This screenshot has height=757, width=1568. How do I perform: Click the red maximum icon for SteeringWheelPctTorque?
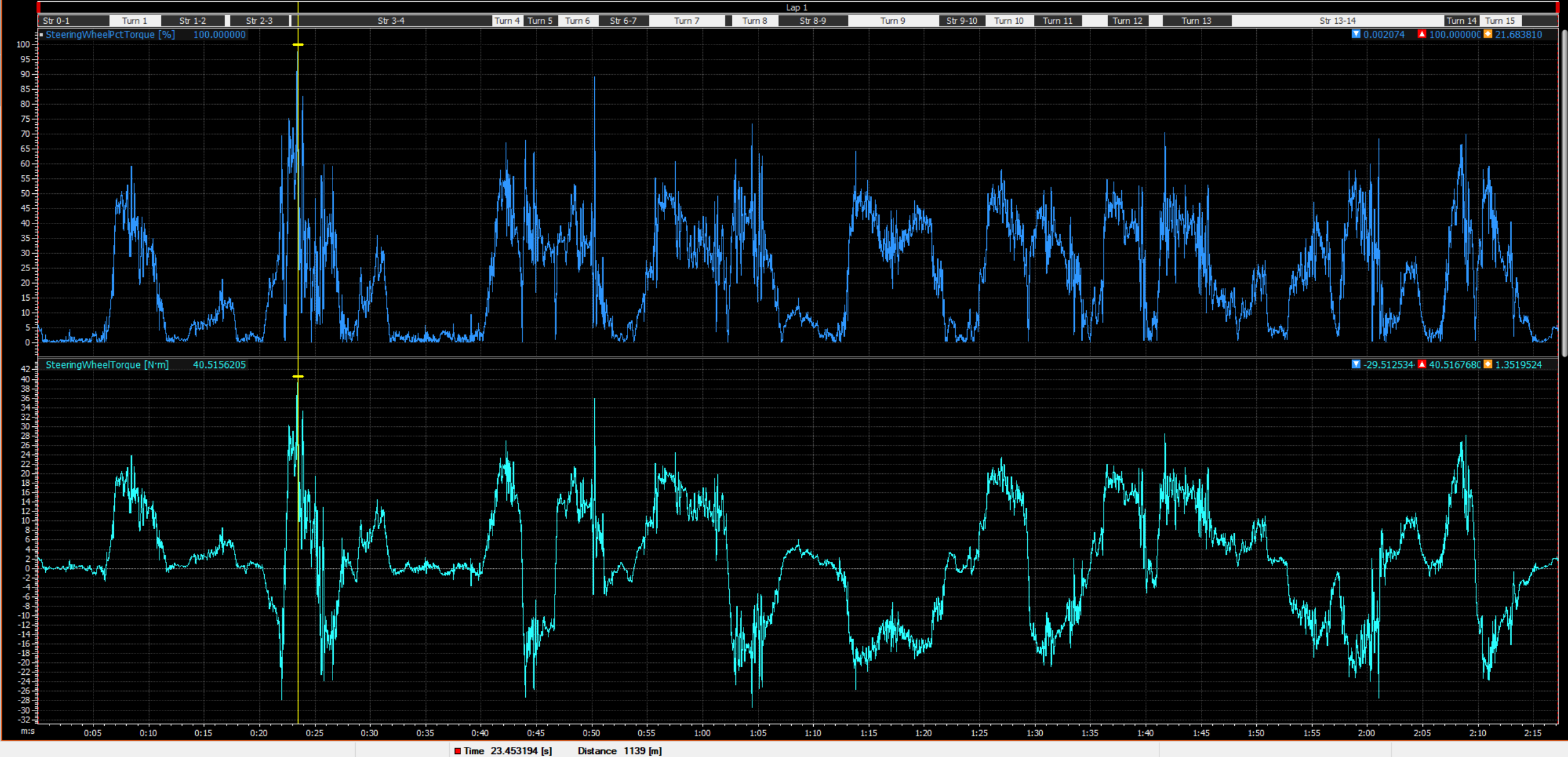pos(1422,35)
